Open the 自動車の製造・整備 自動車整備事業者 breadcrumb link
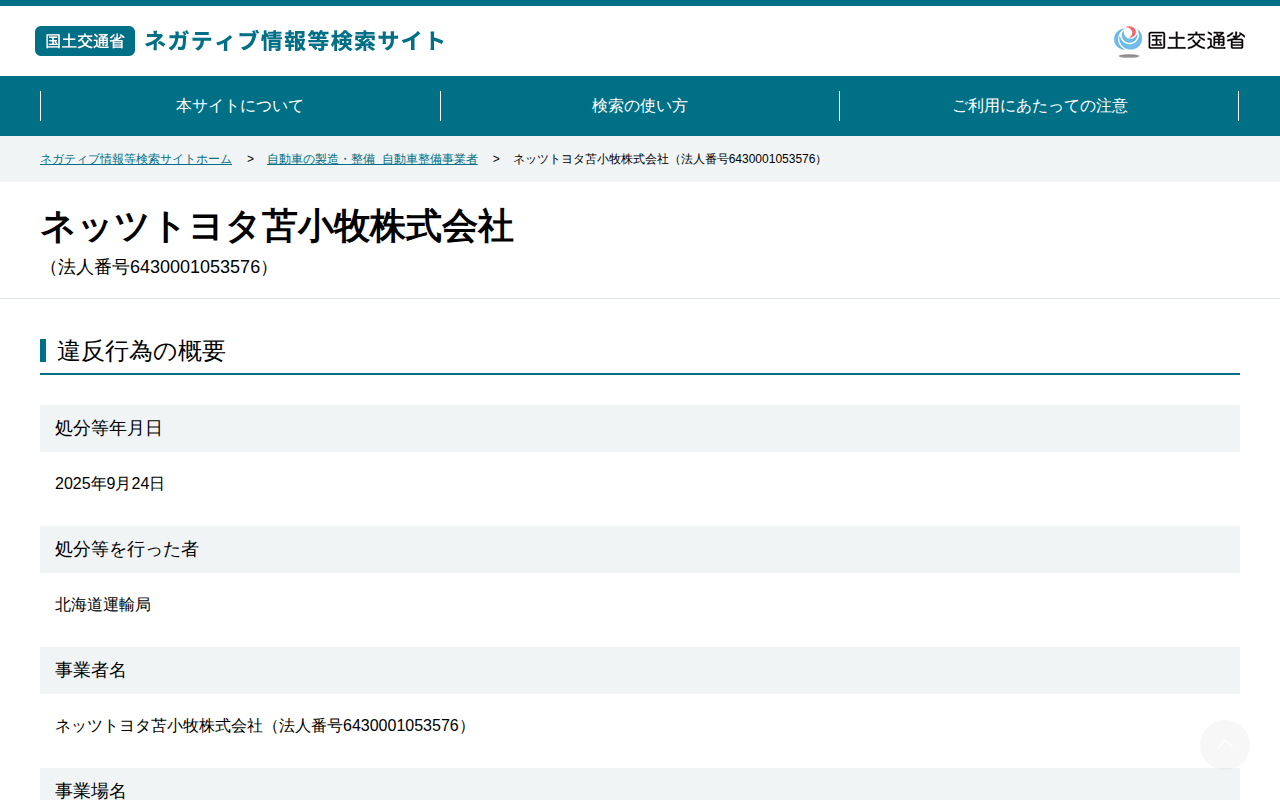 [x=372, y=159]
